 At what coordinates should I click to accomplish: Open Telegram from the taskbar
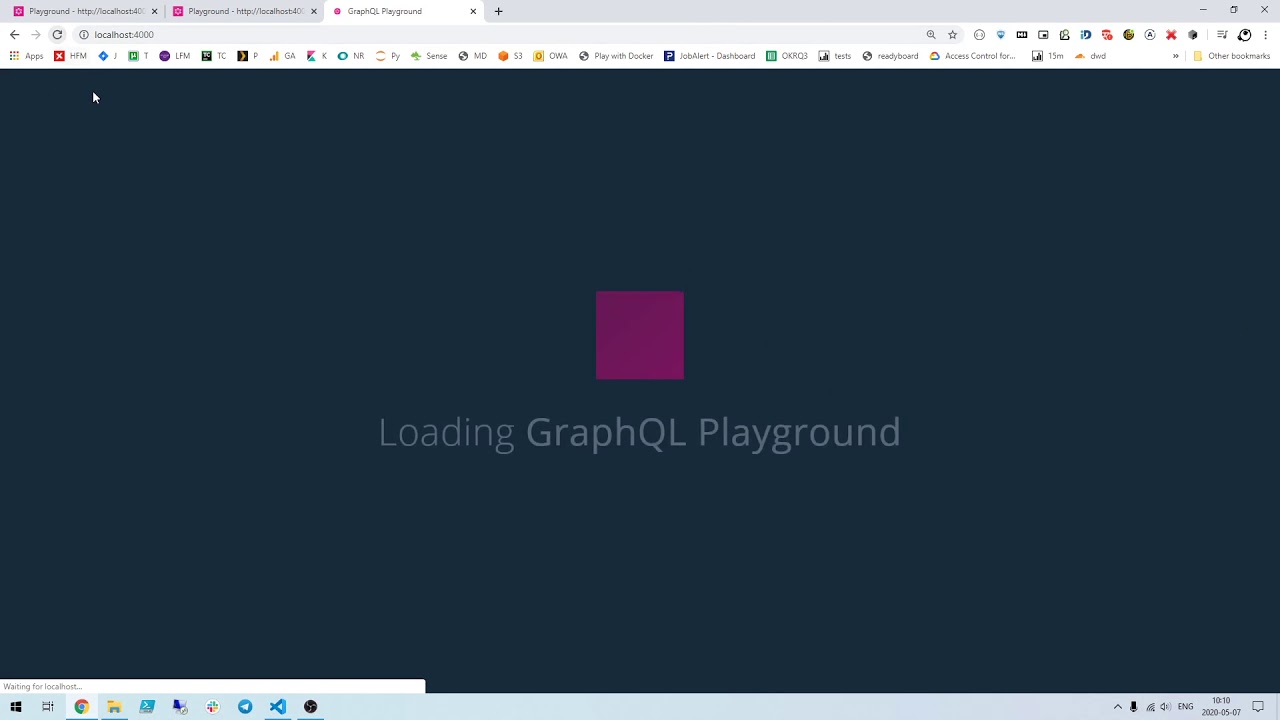click(245, 707)
